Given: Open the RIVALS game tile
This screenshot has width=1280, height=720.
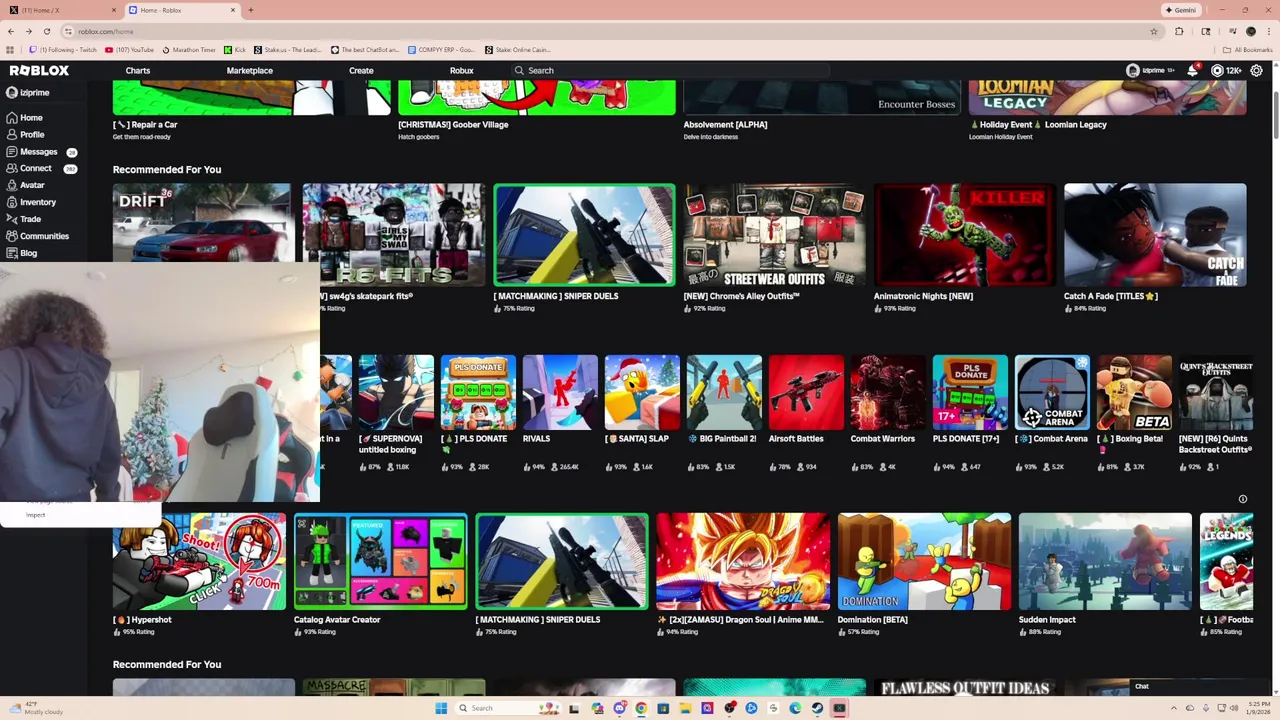Looking at the screenshot, I should (560, 392).
